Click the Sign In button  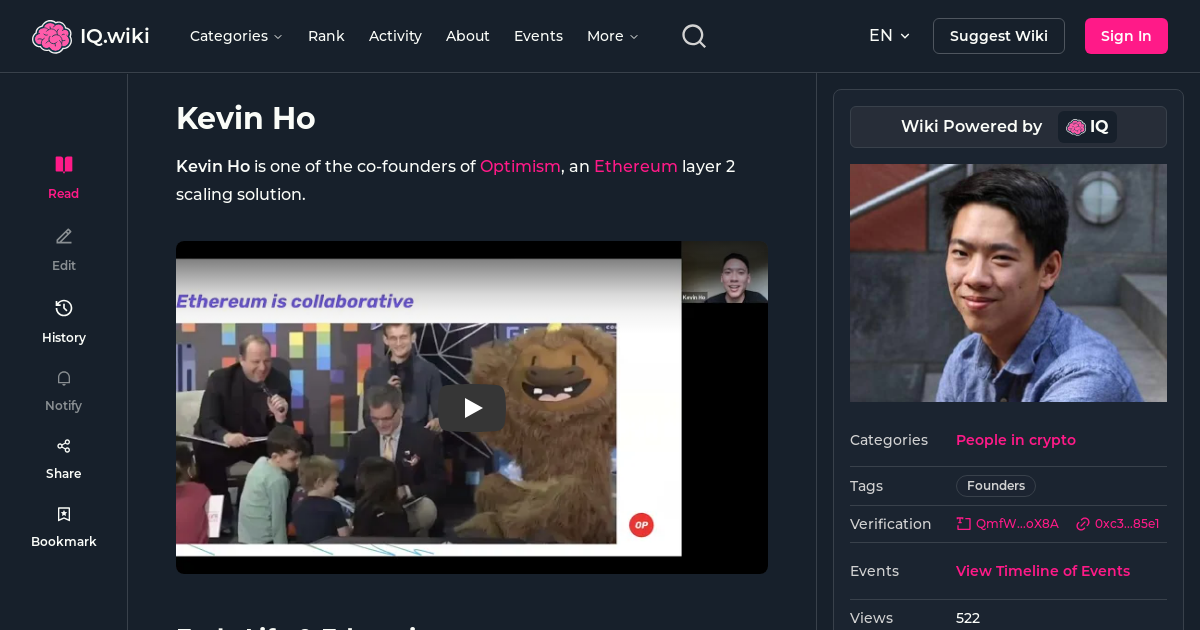(x=1126, y=36)
